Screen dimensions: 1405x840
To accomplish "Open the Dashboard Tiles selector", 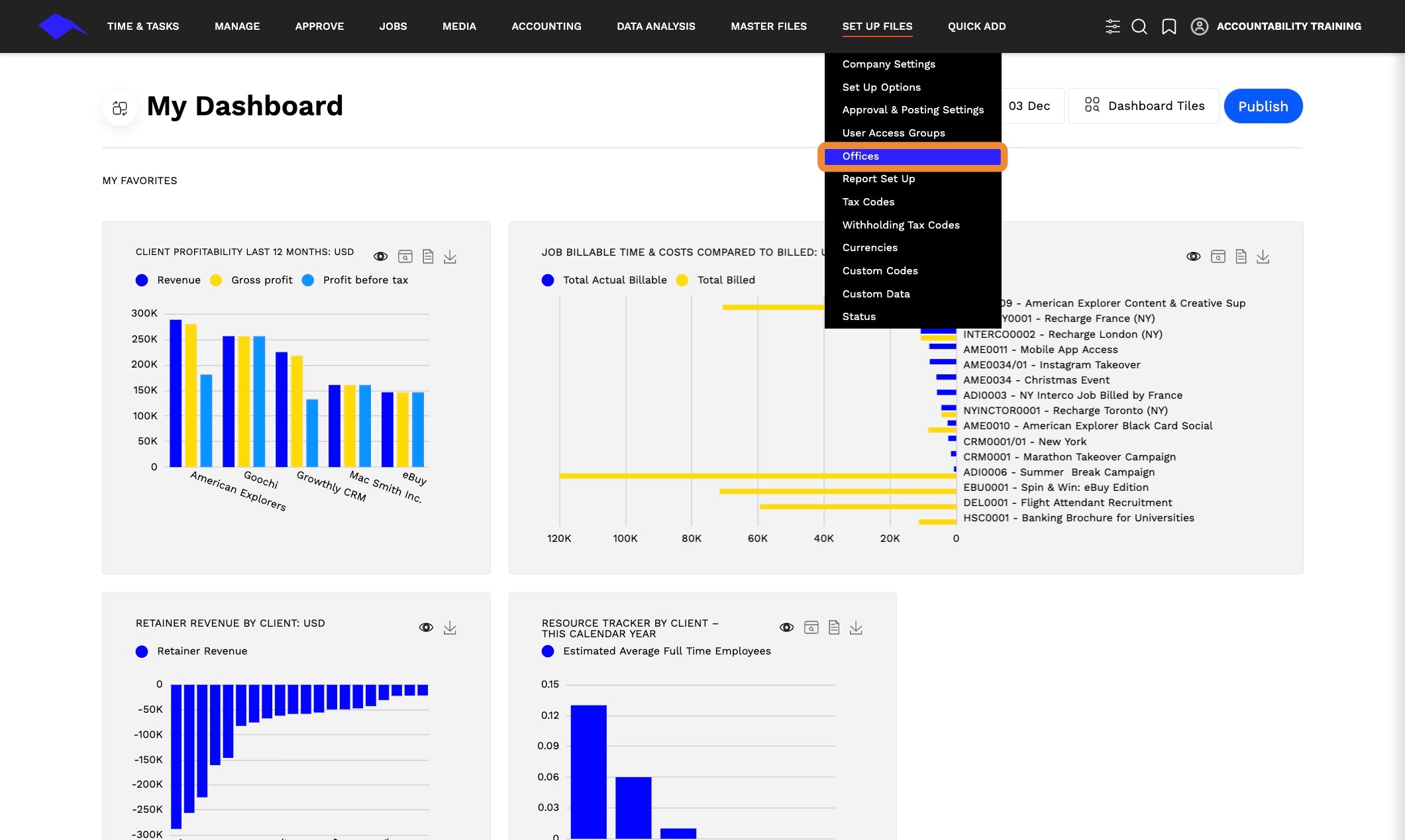I will (1144, 106).
